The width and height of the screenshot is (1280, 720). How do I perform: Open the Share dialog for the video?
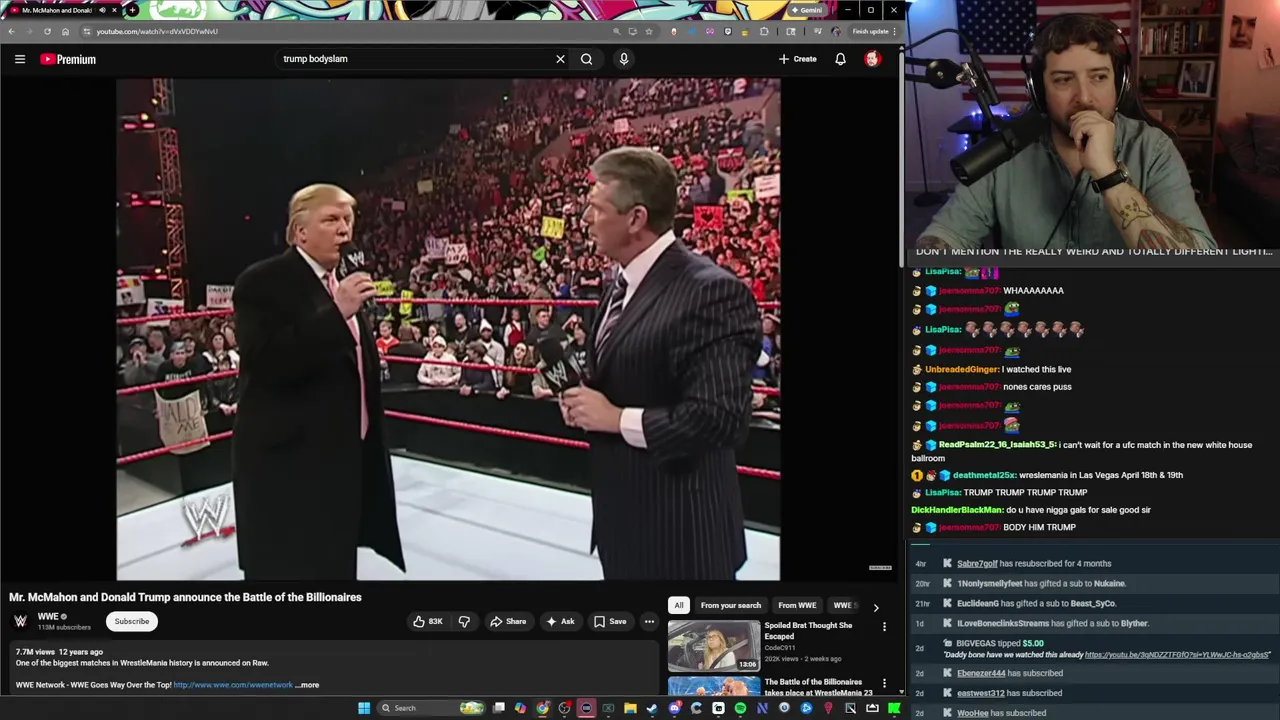point(508,621)
